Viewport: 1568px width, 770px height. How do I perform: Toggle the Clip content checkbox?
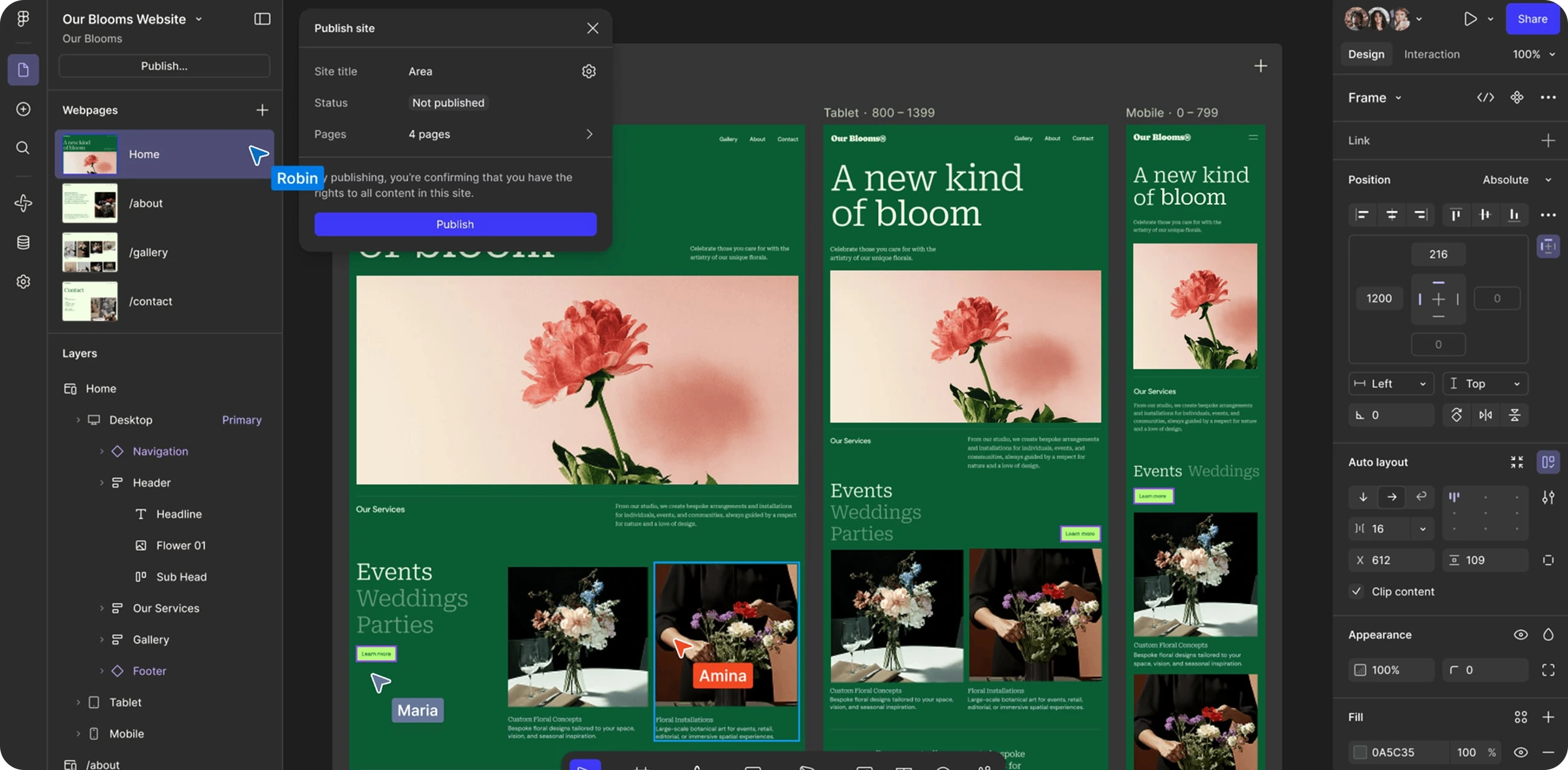tap(1356, 591)
